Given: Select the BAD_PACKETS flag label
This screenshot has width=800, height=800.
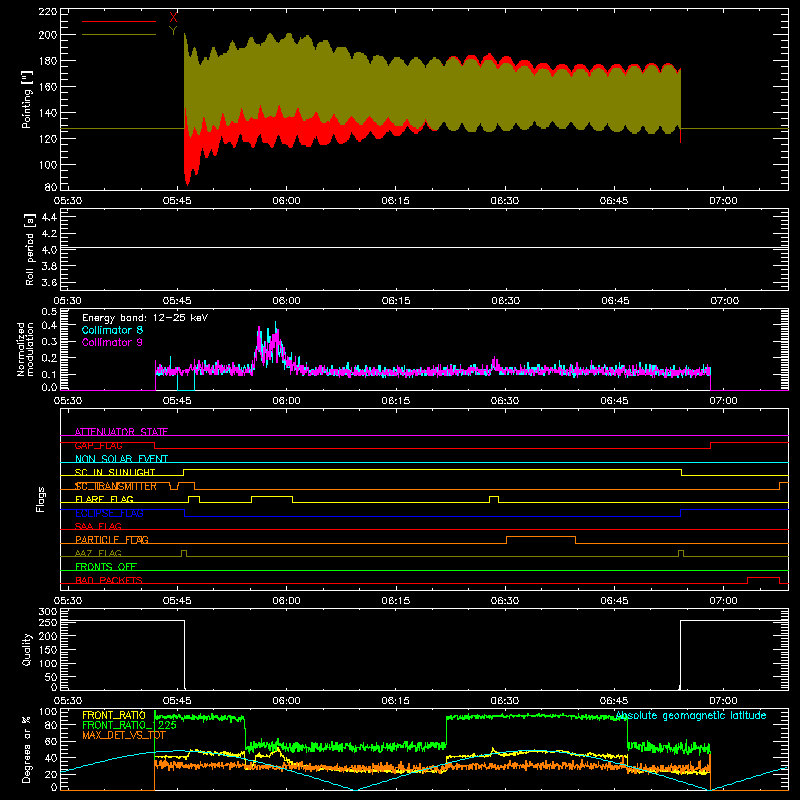Looking at the screenshot, I should click(x=109, y=580).
